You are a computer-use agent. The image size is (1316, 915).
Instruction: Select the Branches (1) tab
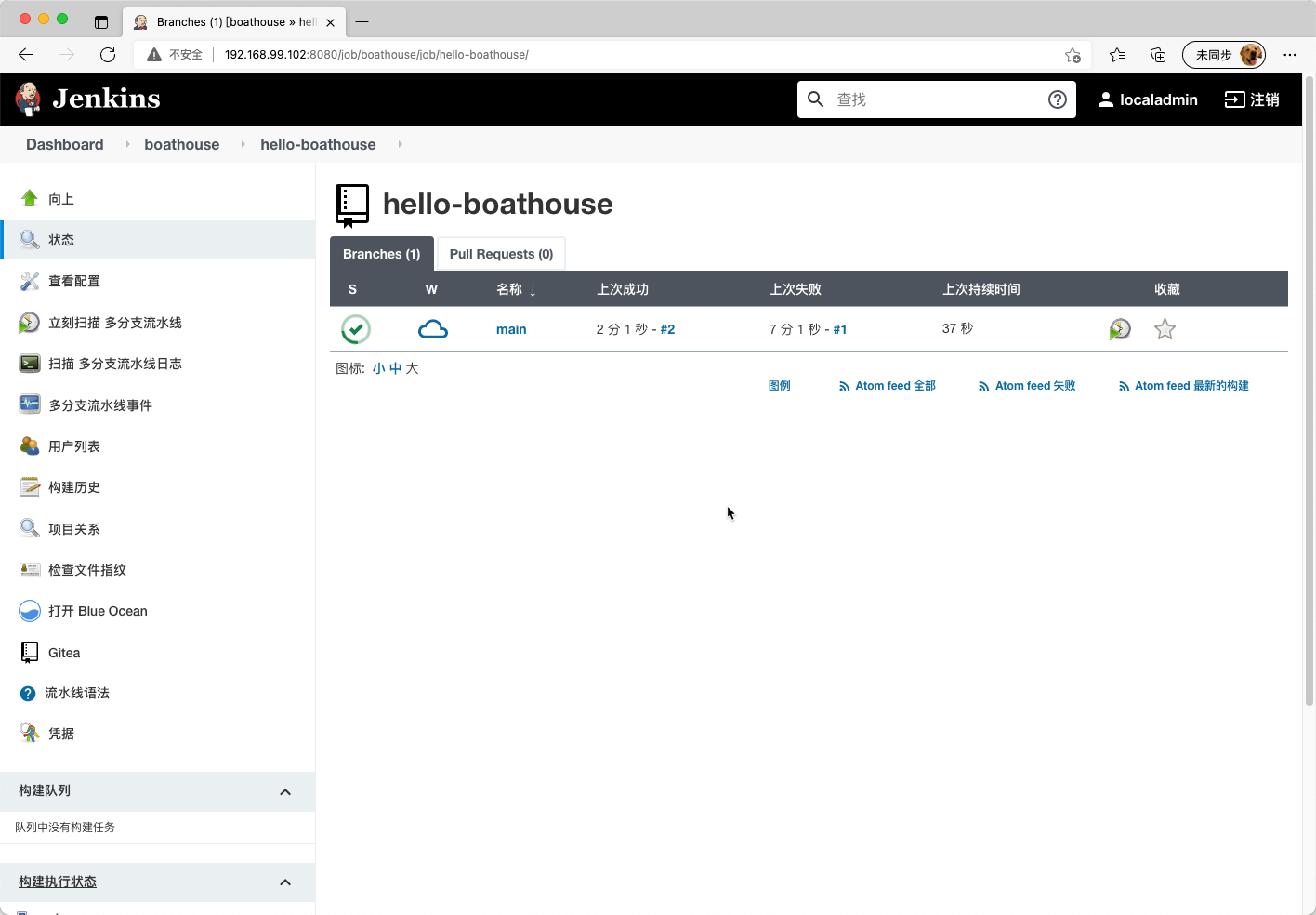coord(381,254)
